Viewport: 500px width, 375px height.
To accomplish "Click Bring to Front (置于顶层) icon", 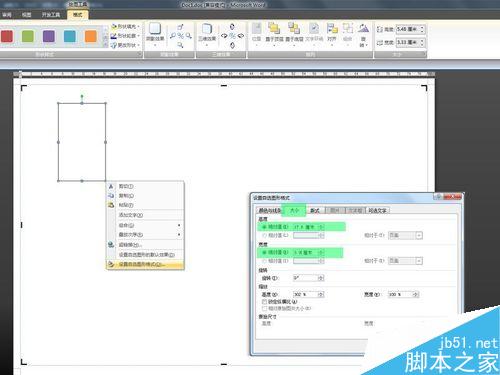I will point(274,33).
